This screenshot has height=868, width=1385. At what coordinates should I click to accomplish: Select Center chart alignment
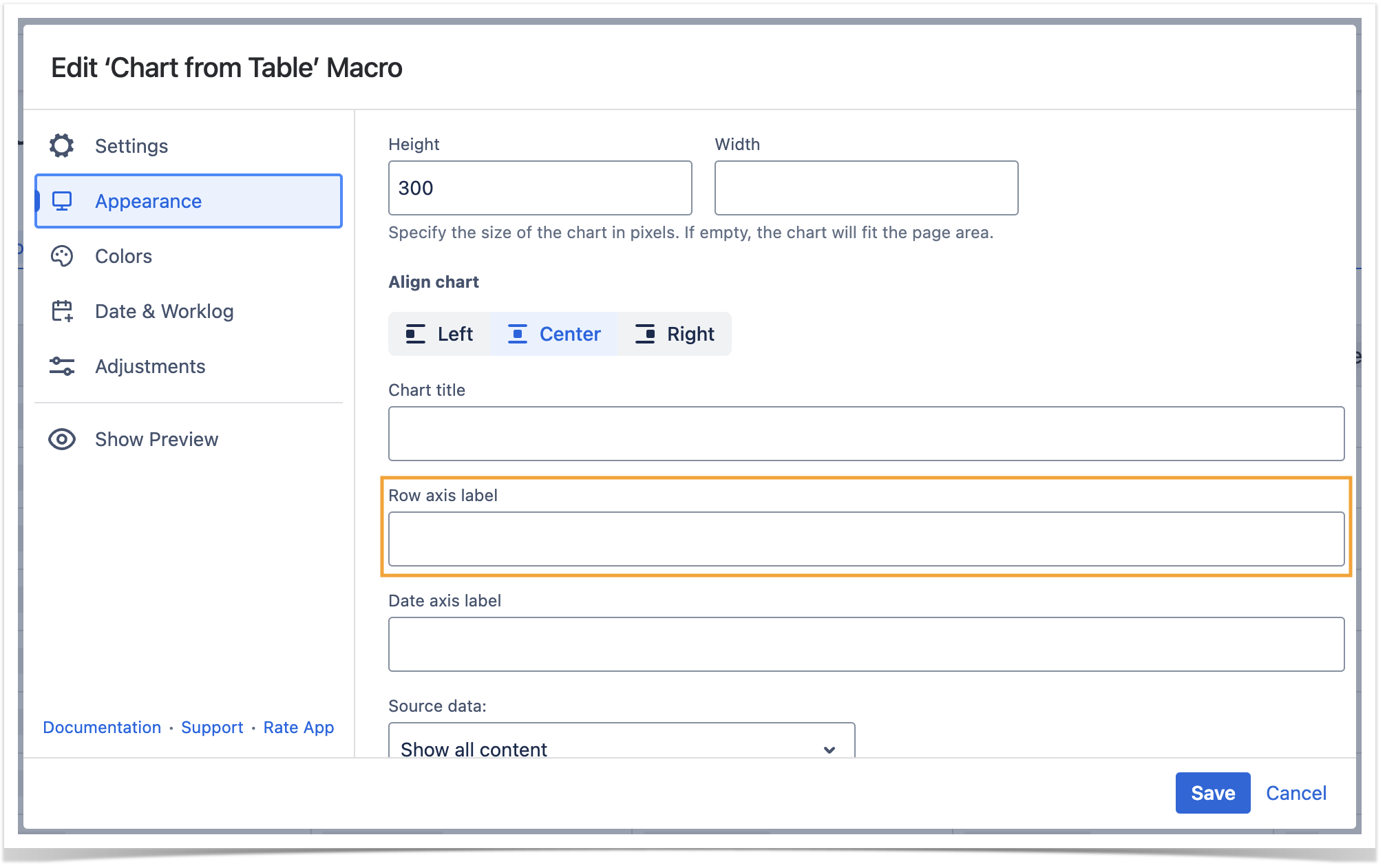pyautogui.click(x=555, y=334)
